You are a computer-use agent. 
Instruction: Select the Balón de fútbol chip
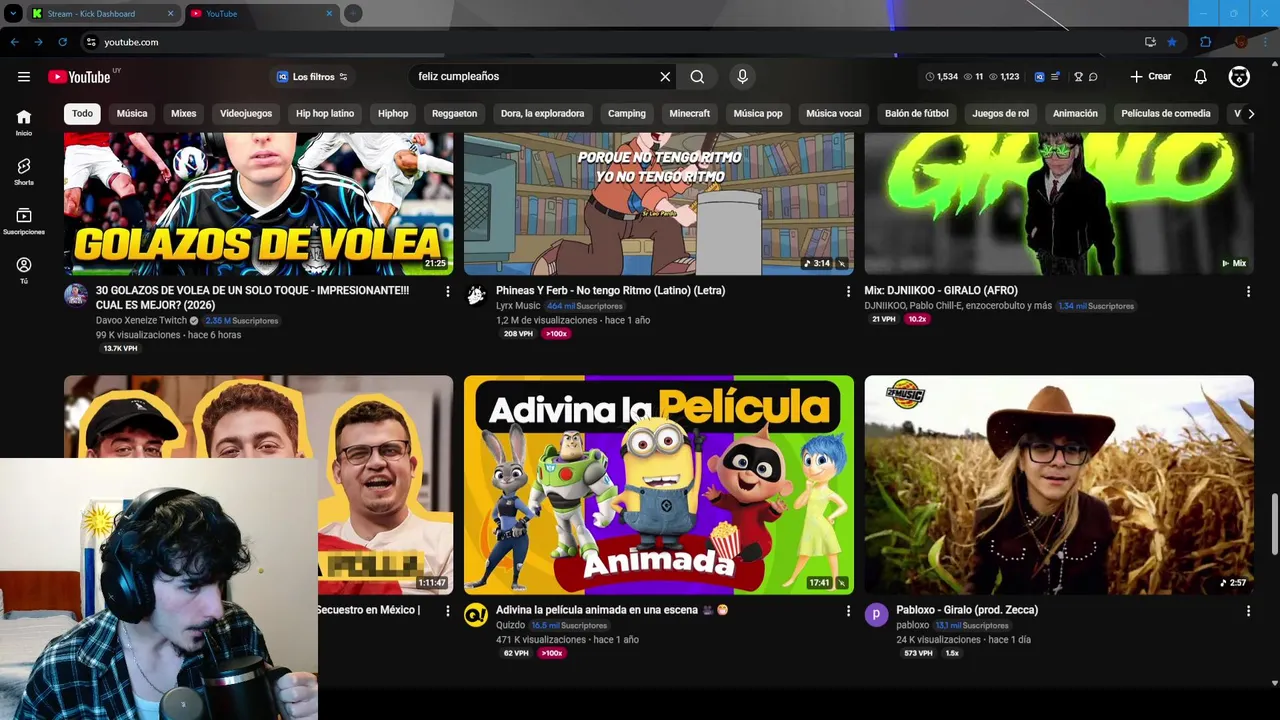(x=916, y=113)
